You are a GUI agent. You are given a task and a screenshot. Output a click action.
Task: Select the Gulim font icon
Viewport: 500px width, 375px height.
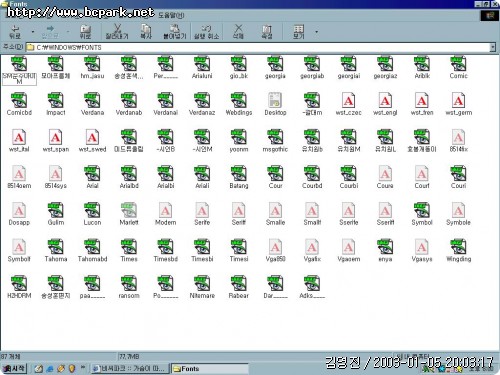tap(56, 214)
